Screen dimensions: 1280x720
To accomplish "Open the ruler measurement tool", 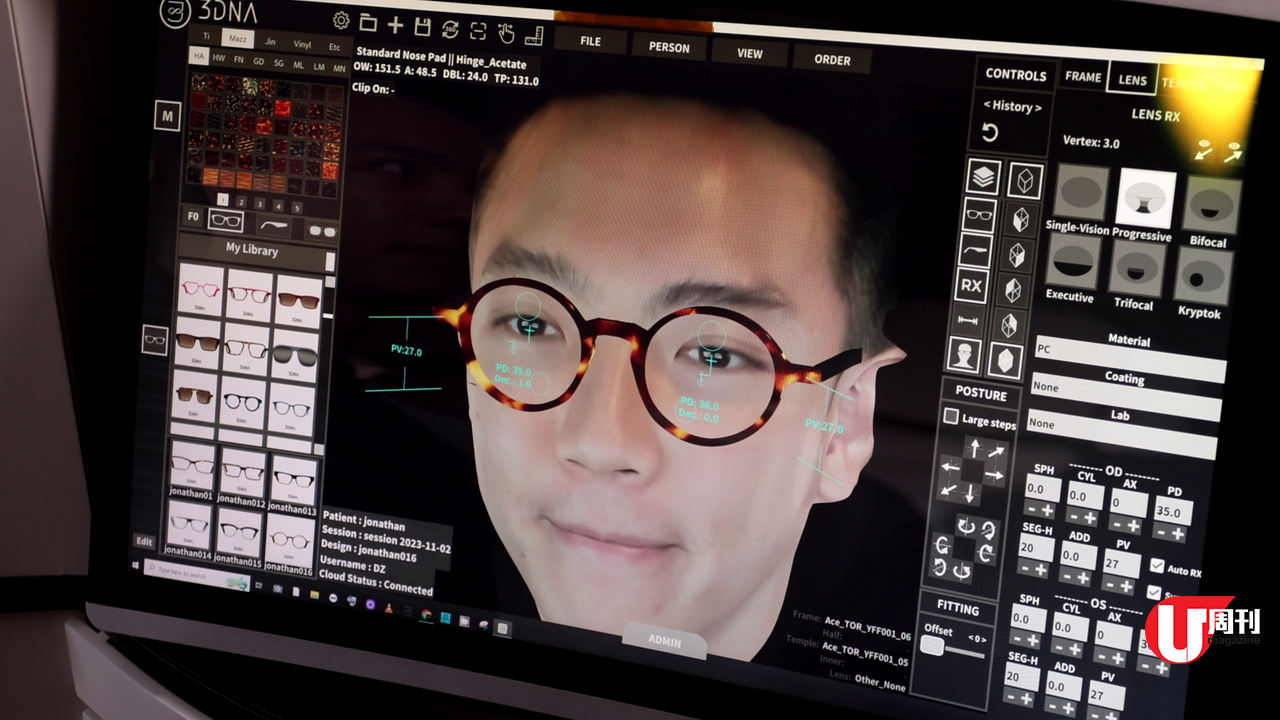I will (534, 34).
